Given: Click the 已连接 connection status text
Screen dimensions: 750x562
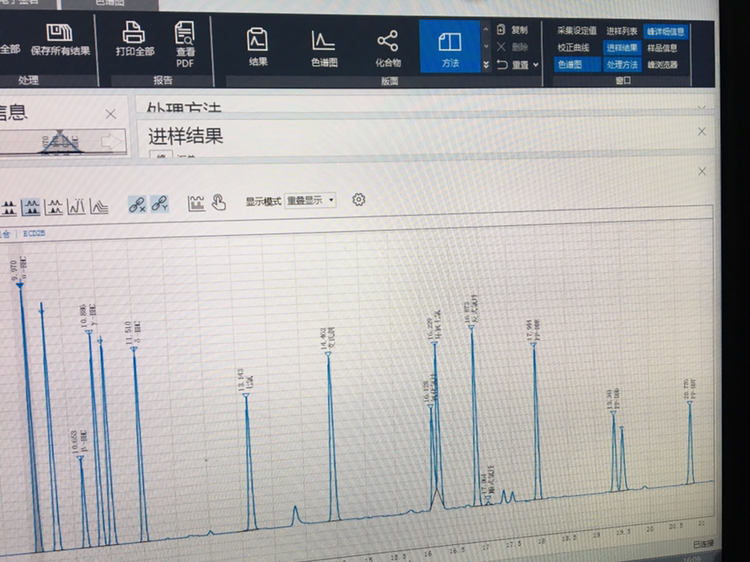Looking at the screenshot, I should (703, 543).
